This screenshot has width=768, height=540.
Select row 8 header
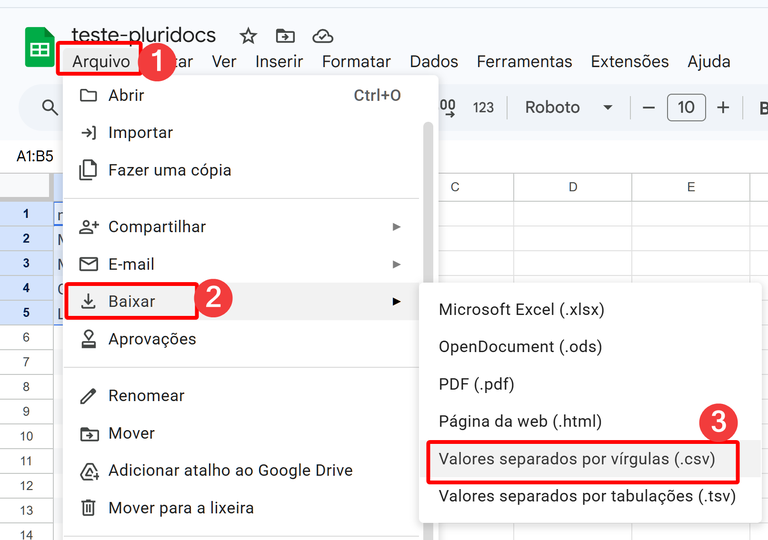pyautogui.click(x=26, y=387)
